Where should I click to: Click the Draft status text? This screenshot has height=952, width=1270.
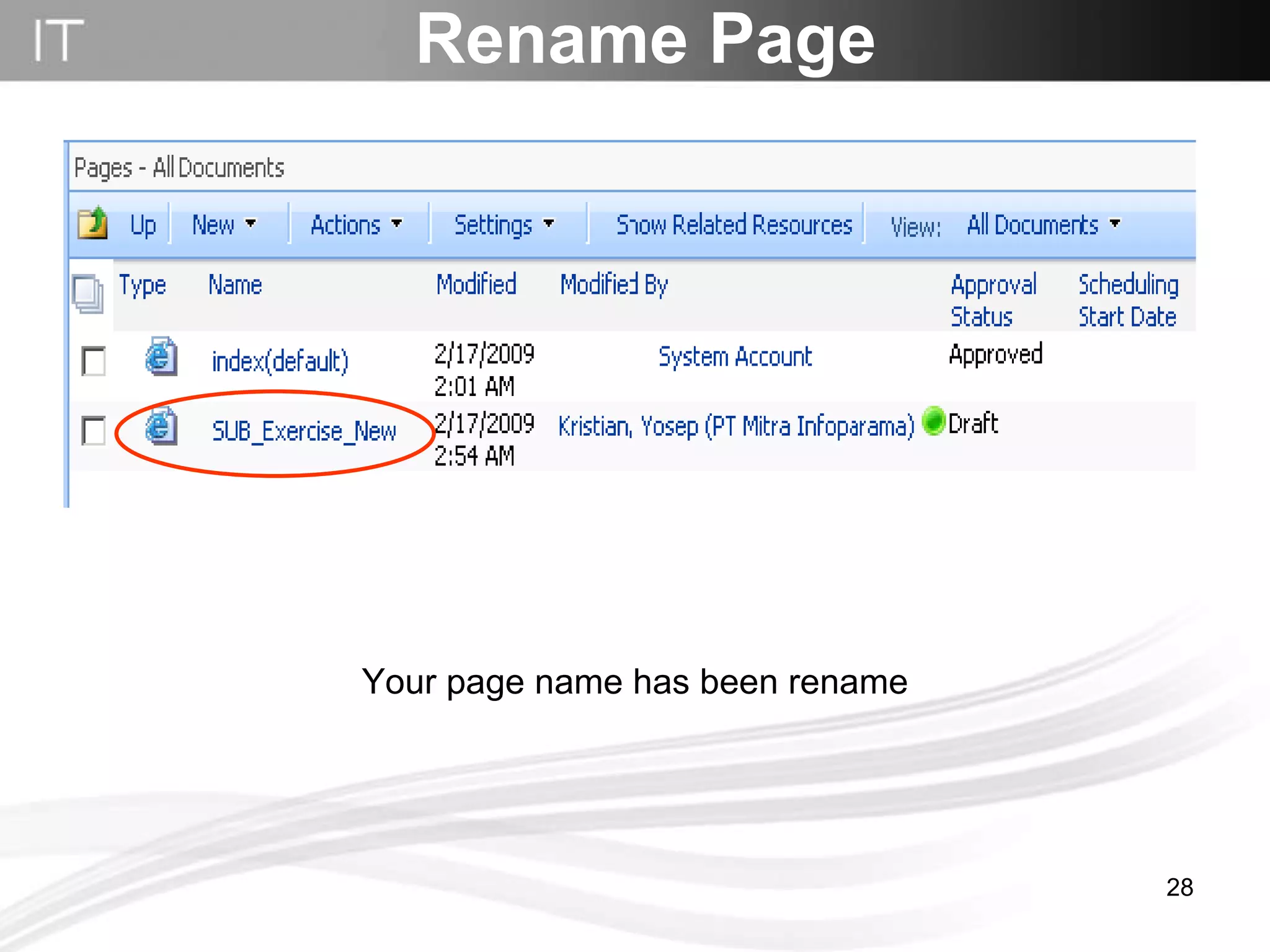point(973,423)
